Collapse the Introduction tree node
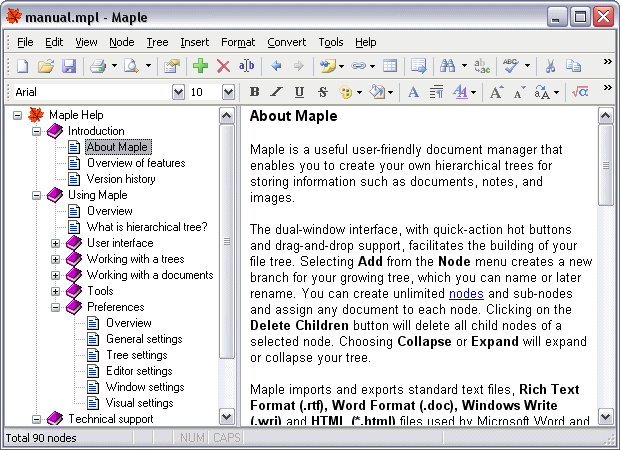 [x=36, y=131]
